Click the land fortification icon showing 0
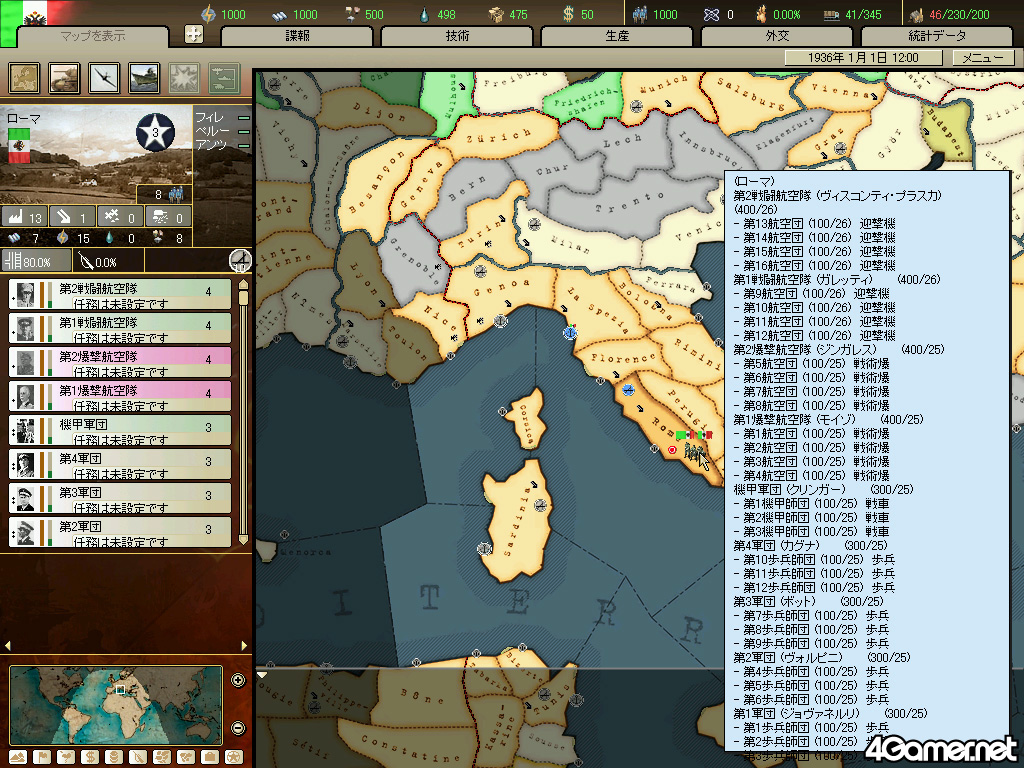Image resolution: width=1024 pixels, height=768 pixels. tap(159, 217)
